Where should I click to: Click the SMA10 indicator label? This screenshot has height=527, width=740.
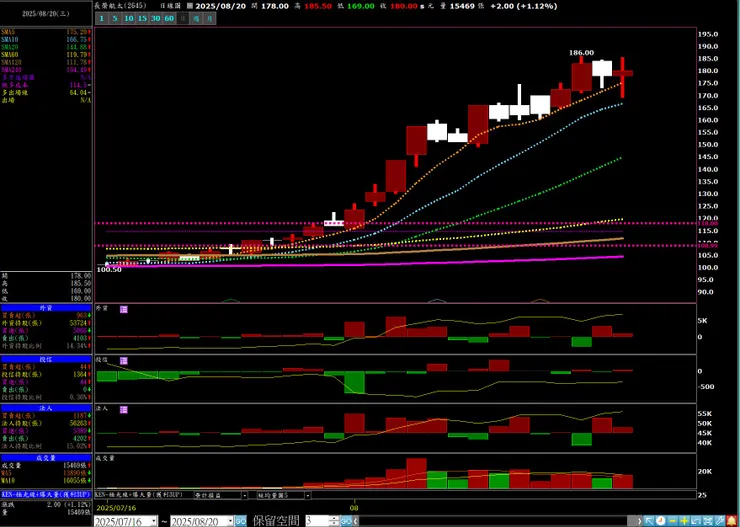tap(9, 40)
